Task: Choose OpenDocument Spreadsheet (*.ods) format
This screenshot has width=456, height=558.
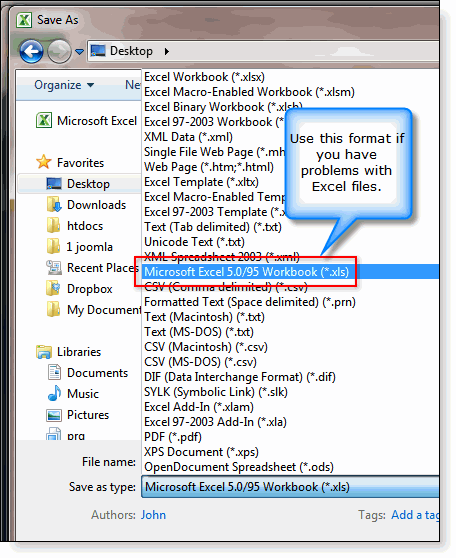Action: coord(239,467)
